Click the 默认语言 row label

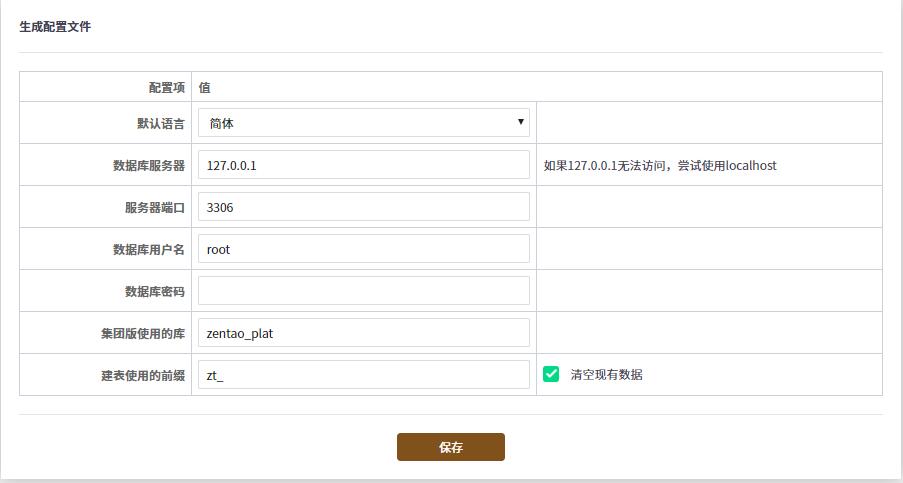(x=160, y=124)
